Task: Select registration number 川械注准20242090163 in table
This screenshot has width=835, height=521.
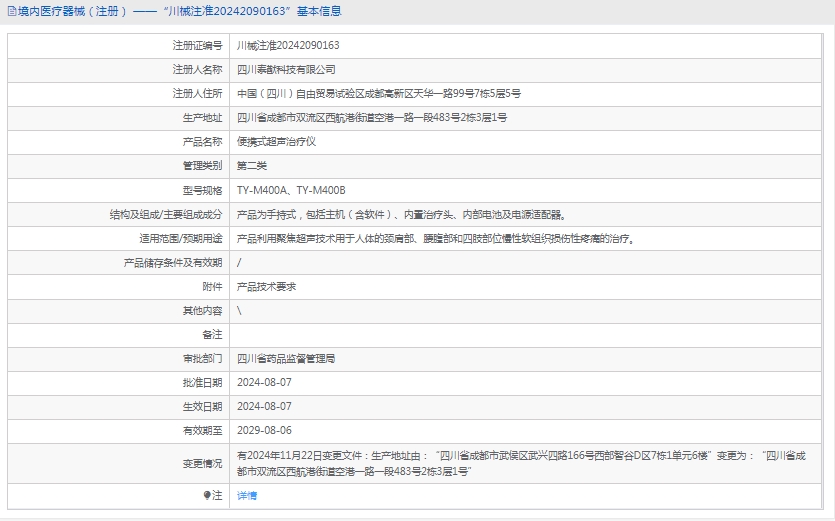Action: coord(288,46)
